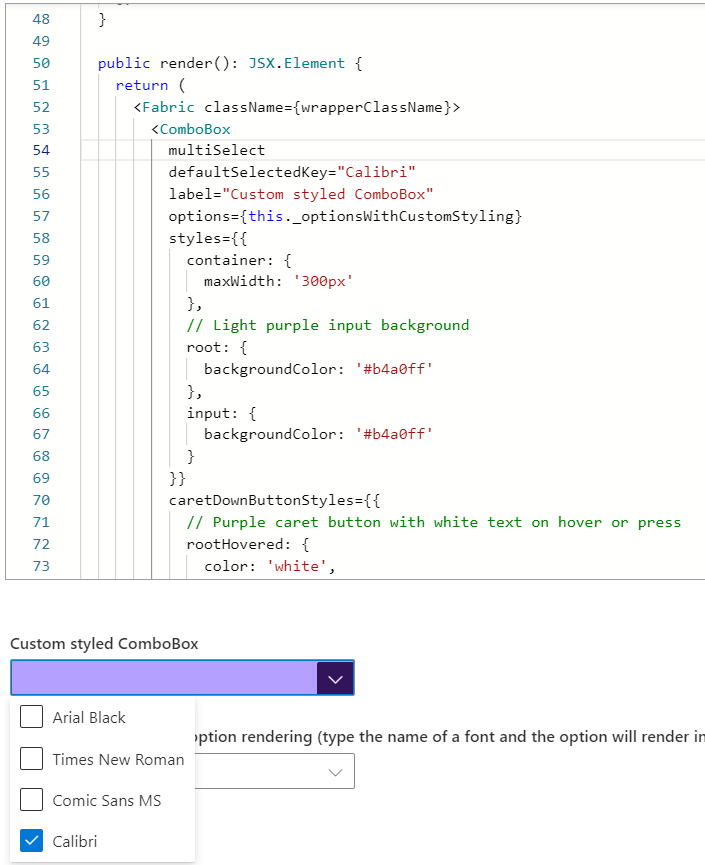The width and height of the screenshot is (705, 865).
Task: Open the lower ComboBox dropdown chevron
Action: pyautogui.click(x=335, y=771)
